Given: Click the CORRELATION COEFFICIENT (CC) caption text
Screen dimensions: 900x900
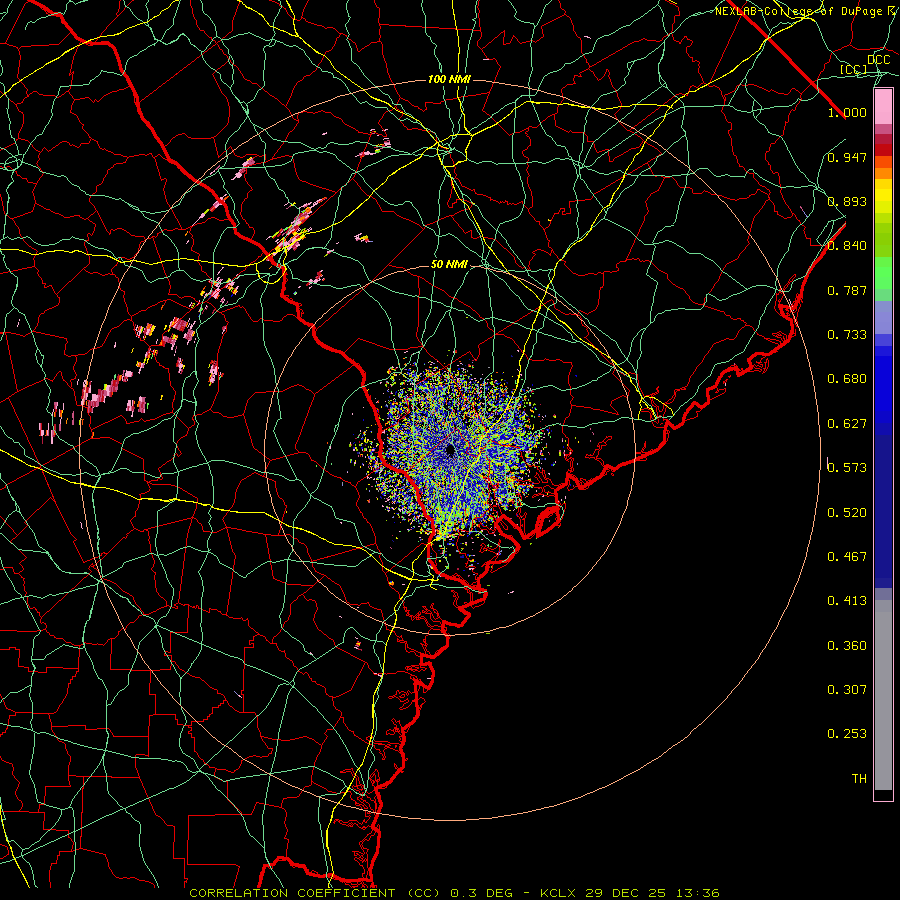Looking at the screenshot, I should [315, 893].
